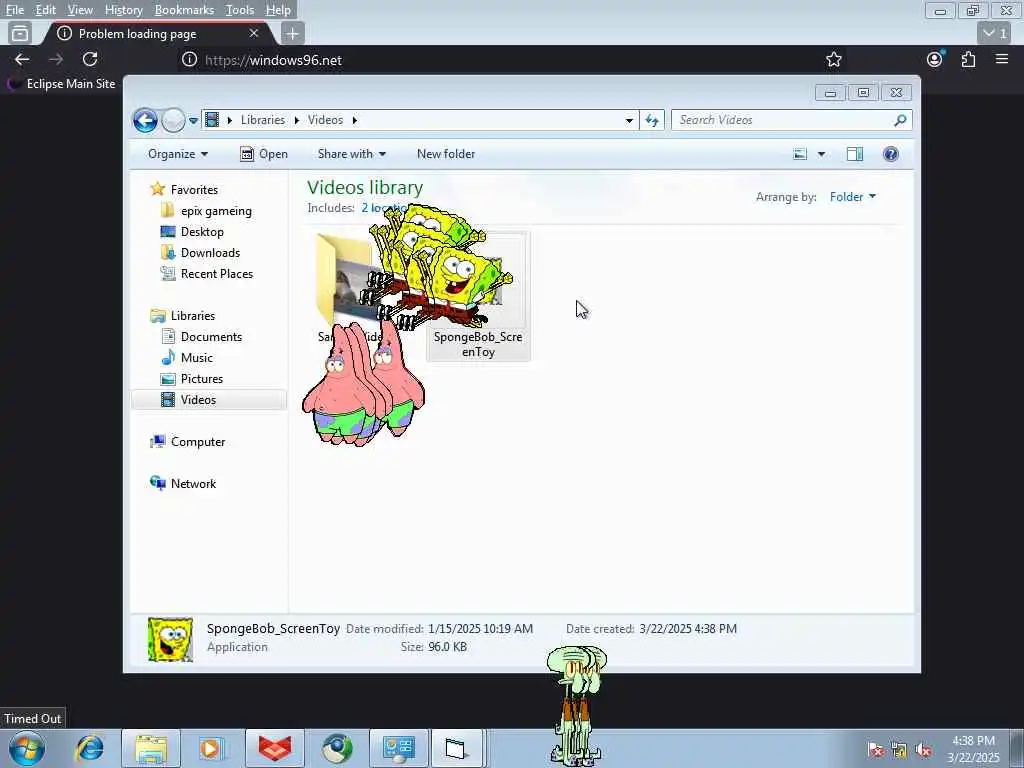Launch Windows Media Player from taskbar
Image resolution: width=1024 pixels, height=768 pixels.
coord(212,748)
